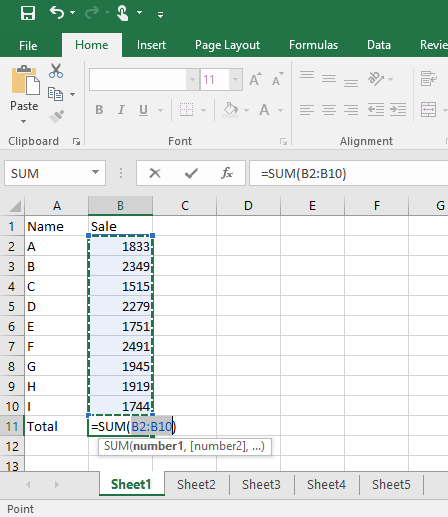Open the Page Layout tab
The image size is (448, 517).
[227, 45]
